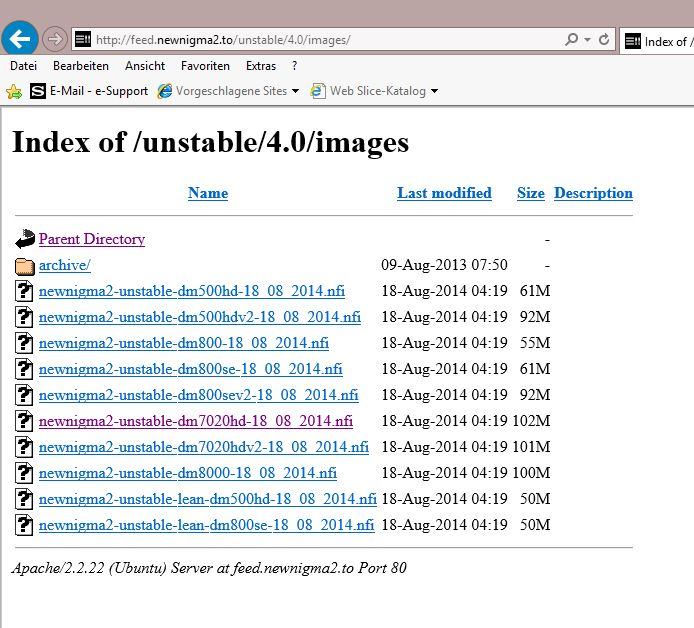Image resolution: width=694 pixels, height=628 pixels.
Task: Open the Favoriten menu
Action: point(205,66)
